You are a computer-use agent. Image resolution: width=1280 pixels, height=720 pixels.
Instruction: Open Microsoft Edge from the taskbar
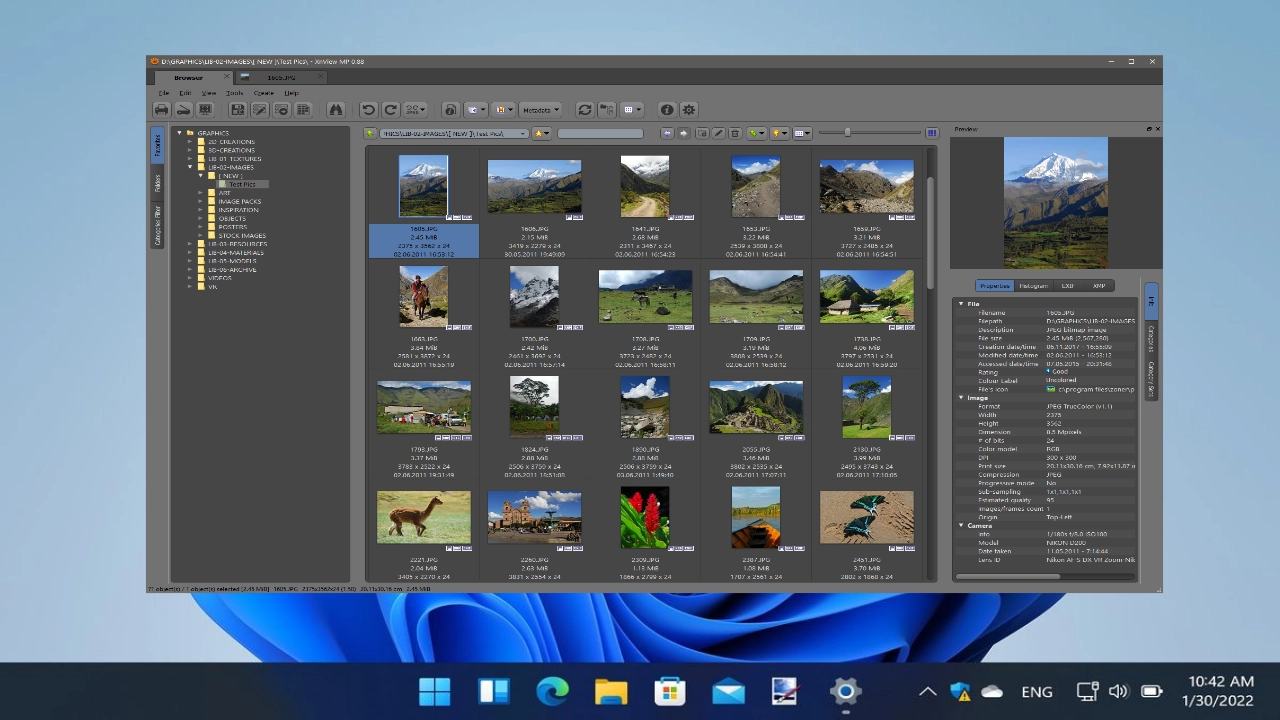point(552,691)
